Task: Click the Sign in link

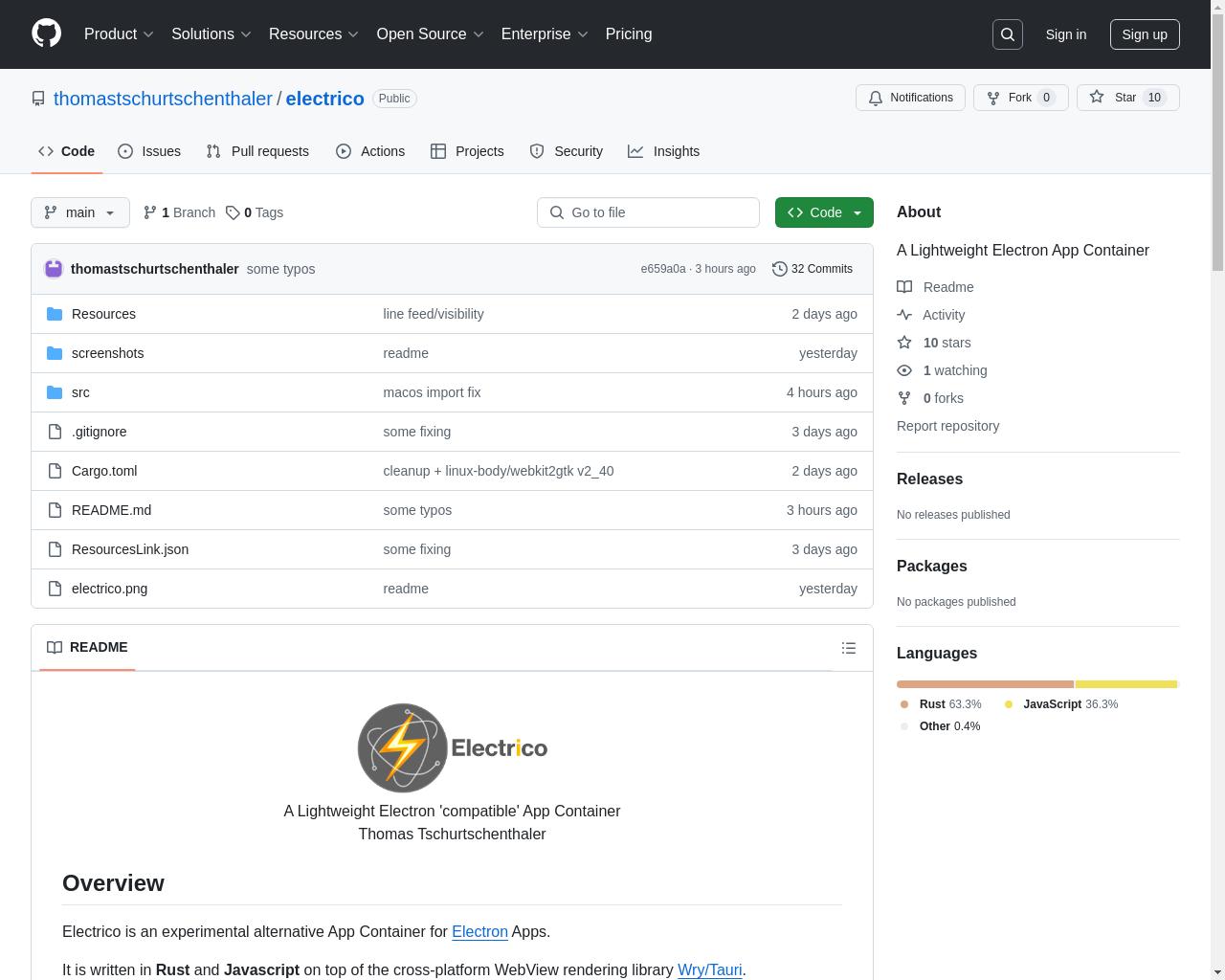Action: click(x=1065, y=34)
